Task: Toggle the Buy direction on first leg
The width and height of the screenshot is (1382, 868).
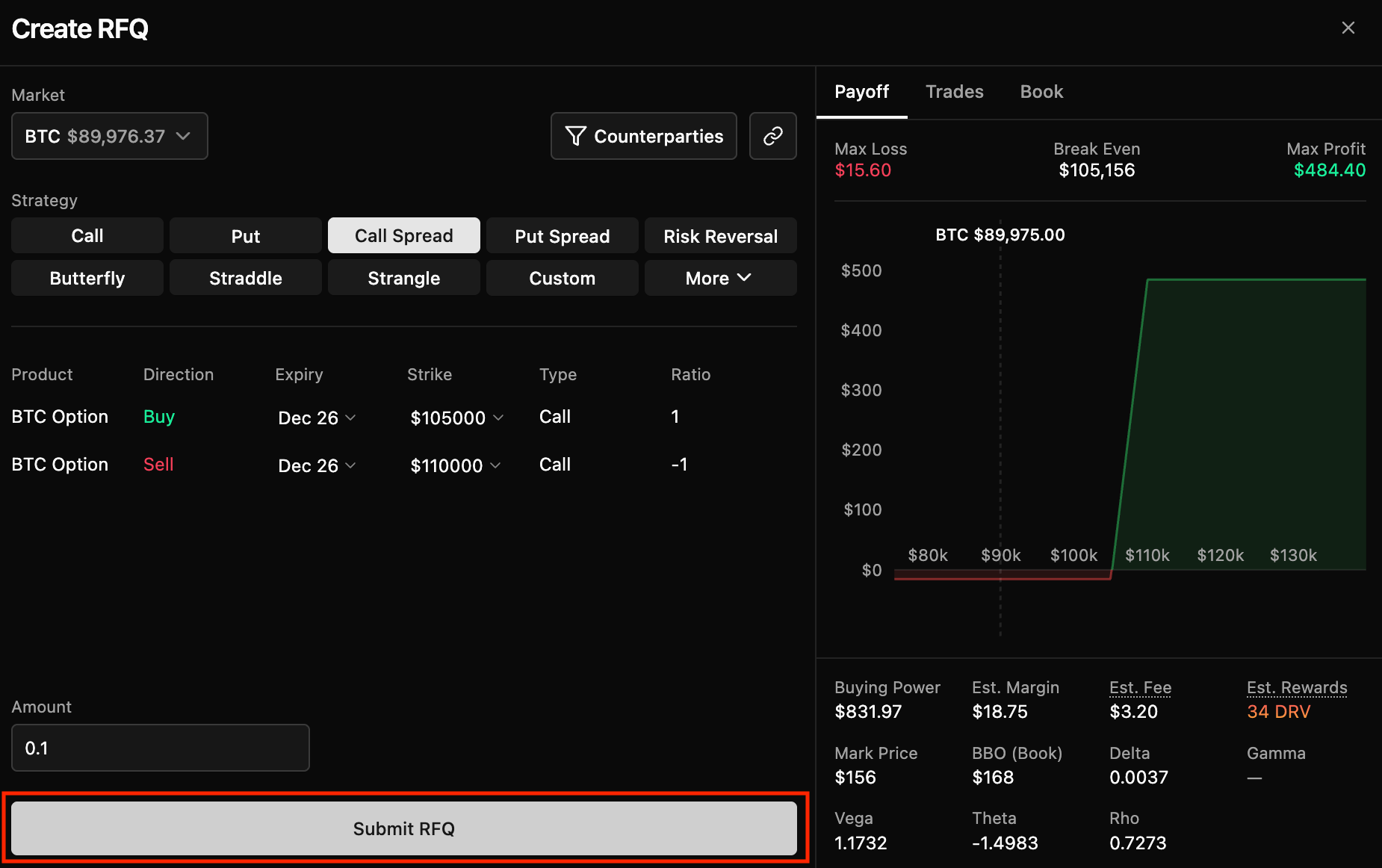Action: click(x=159, y=417)
